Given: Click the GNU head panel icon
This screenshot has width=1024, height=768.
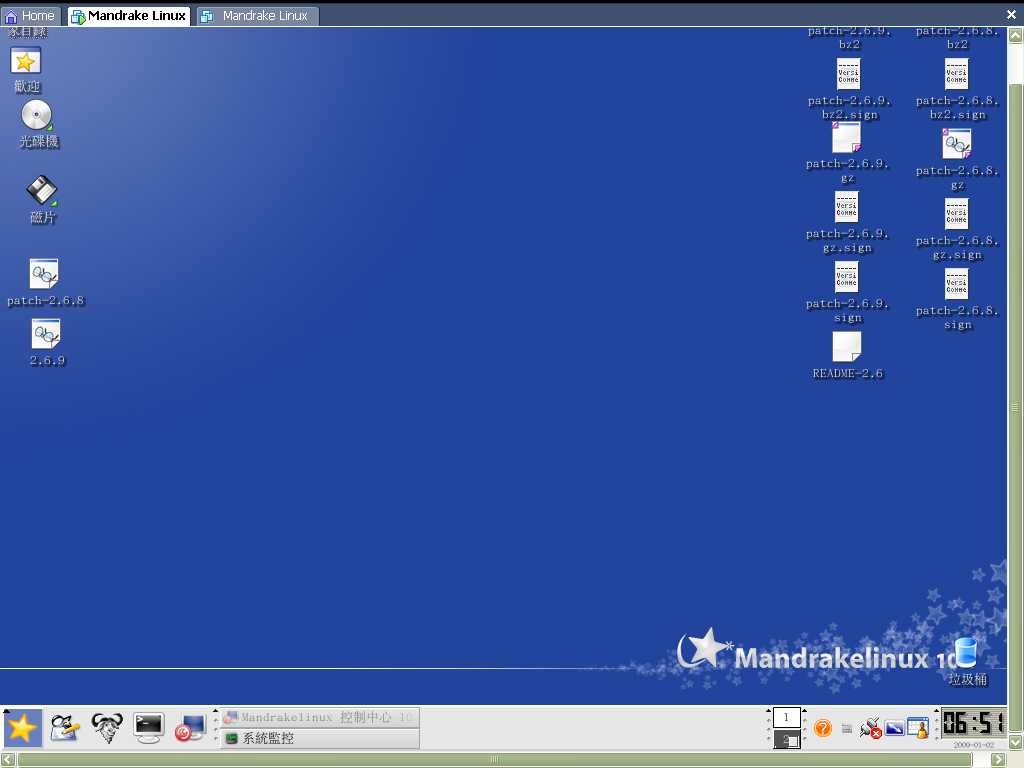Looking at the screenshot, I should pos(106,728).
